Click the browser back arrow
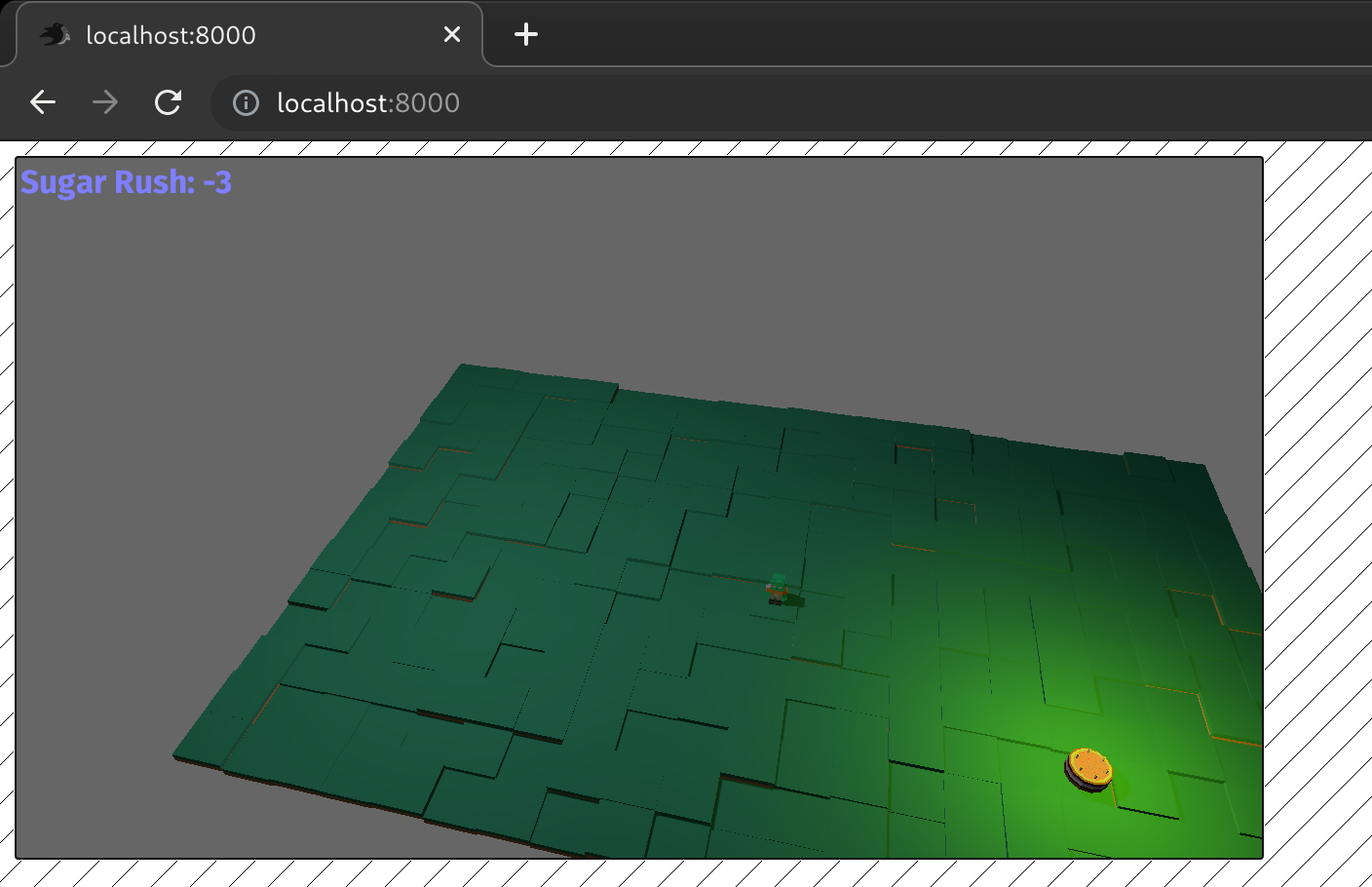 (43, 102)
